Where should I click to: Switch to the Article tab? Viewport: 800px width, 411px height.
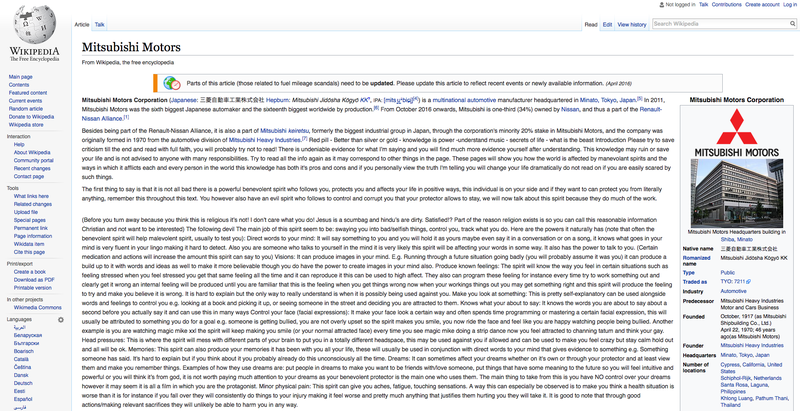click(x=82, y=24)
